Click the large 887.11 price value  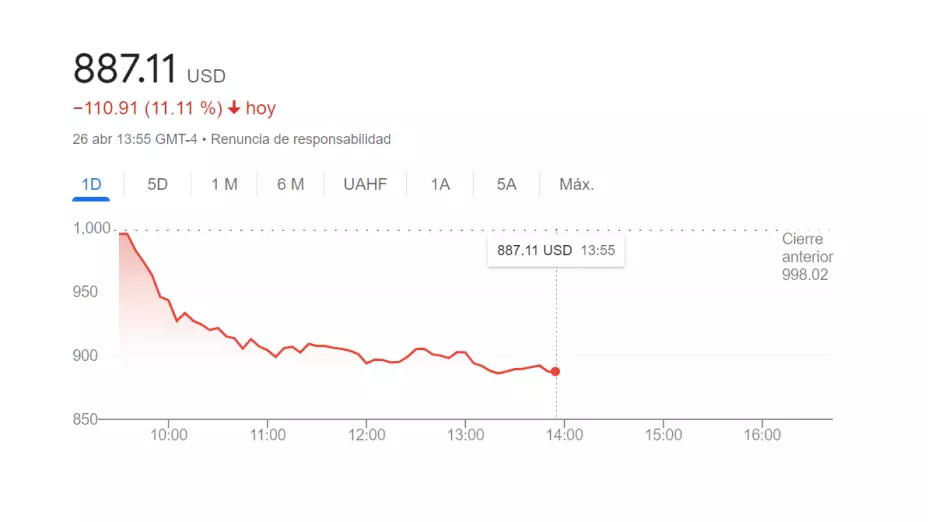pos(125,69)
